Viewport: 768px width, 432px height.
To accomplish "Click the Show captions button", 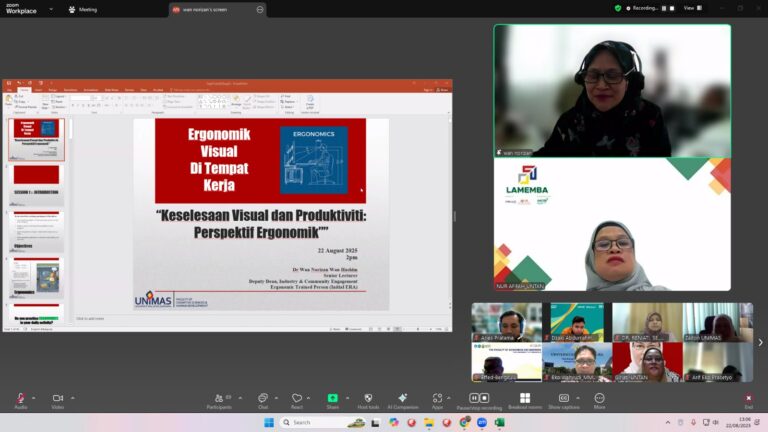I will point(564,398).
